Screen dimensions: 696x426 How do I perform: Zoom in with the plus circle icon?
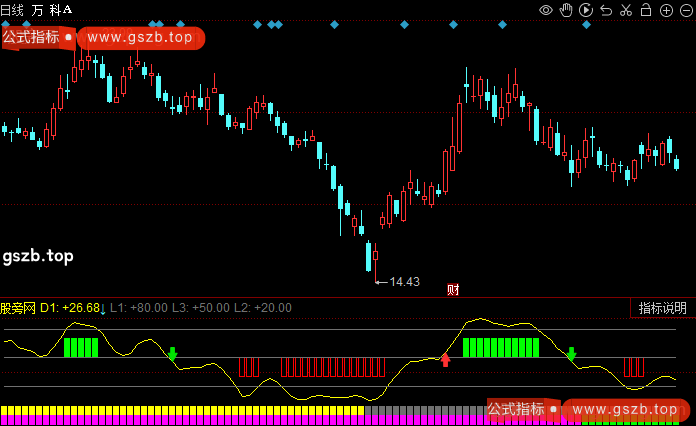coord(665,10)
